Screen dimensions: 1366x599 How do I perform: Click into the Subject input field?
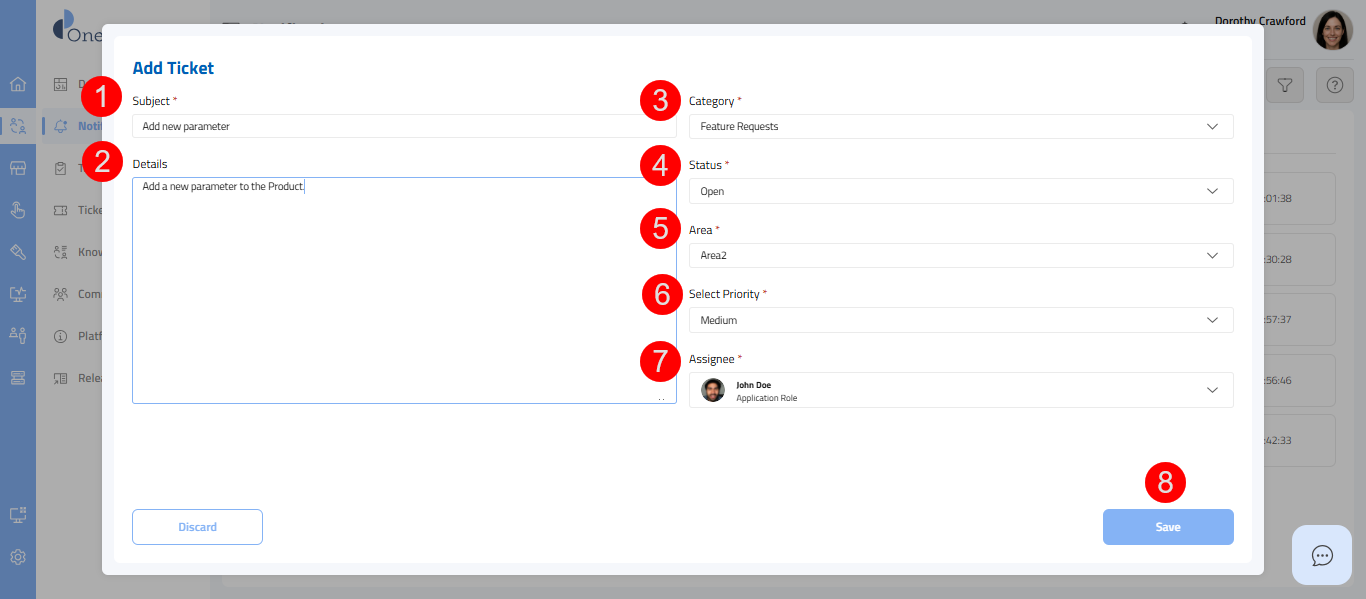click(404, 127)
